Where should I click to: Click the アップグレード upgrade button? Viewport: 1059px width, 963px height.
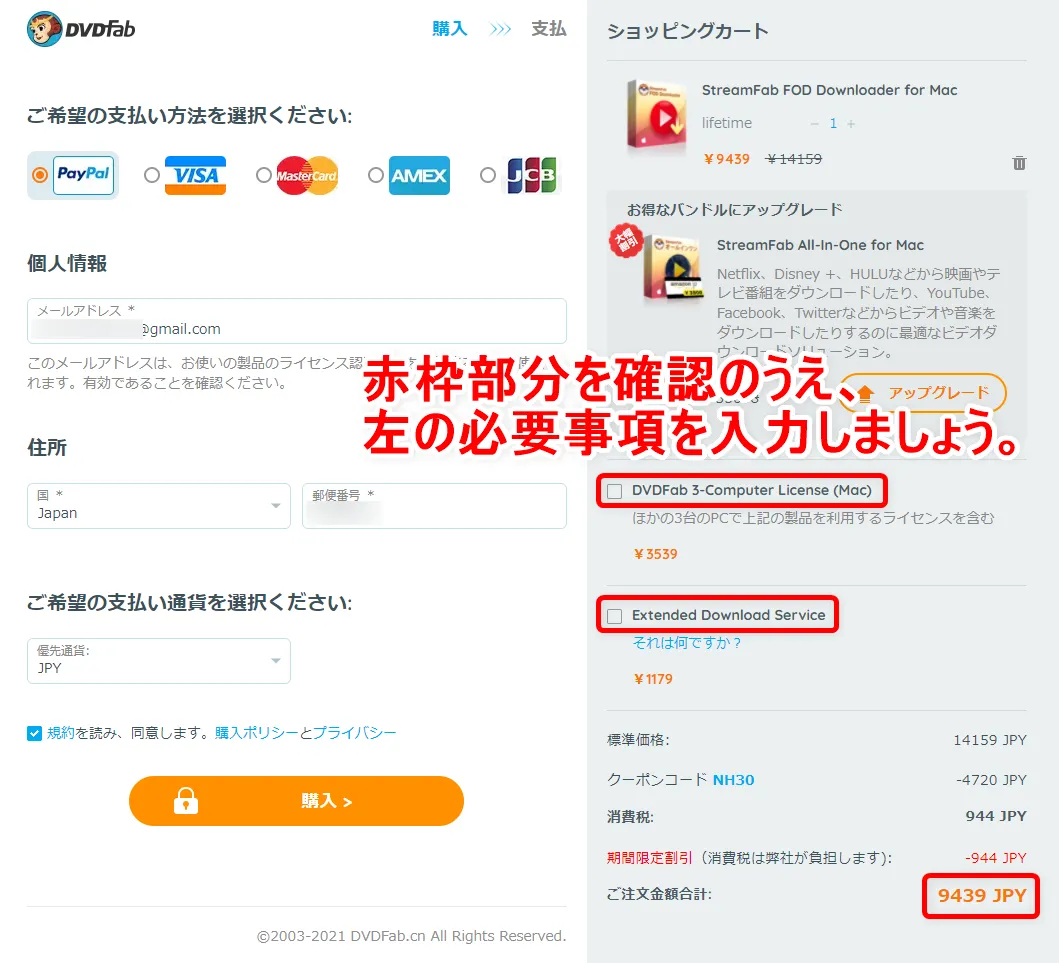click(x=923, y=393)
